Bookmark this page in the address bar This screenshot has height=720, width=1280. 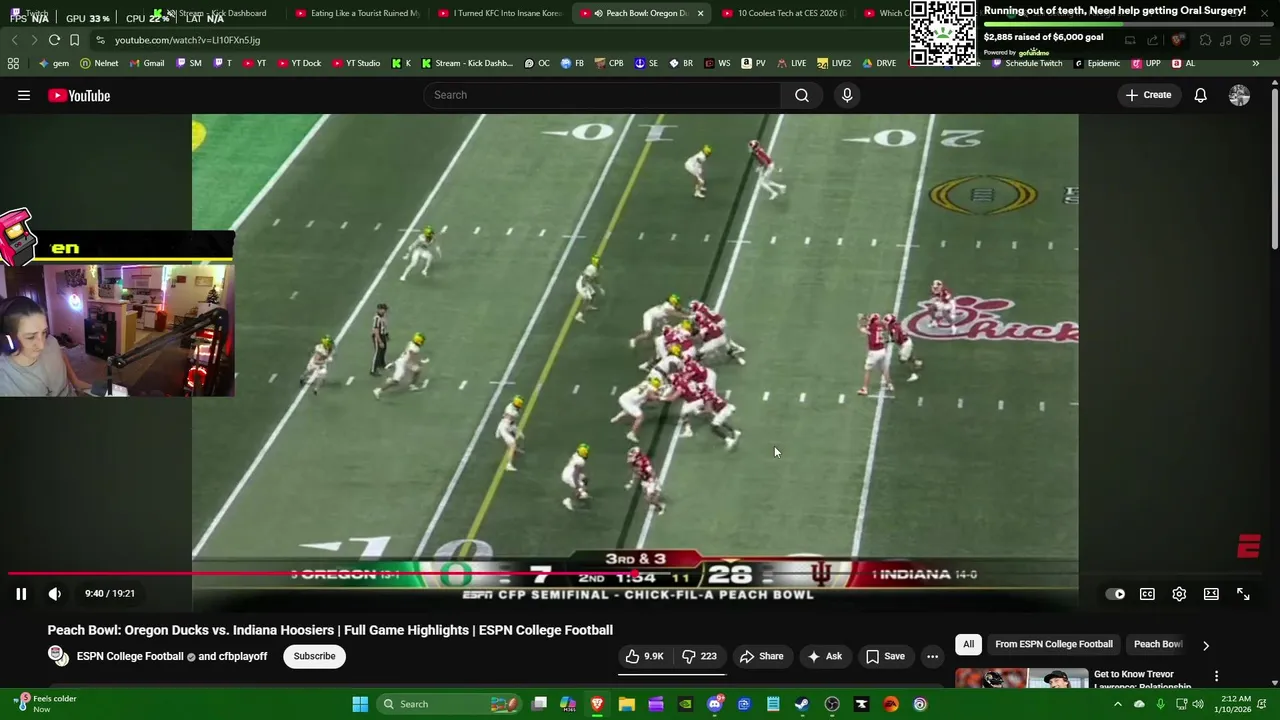(x=74, y=40)
